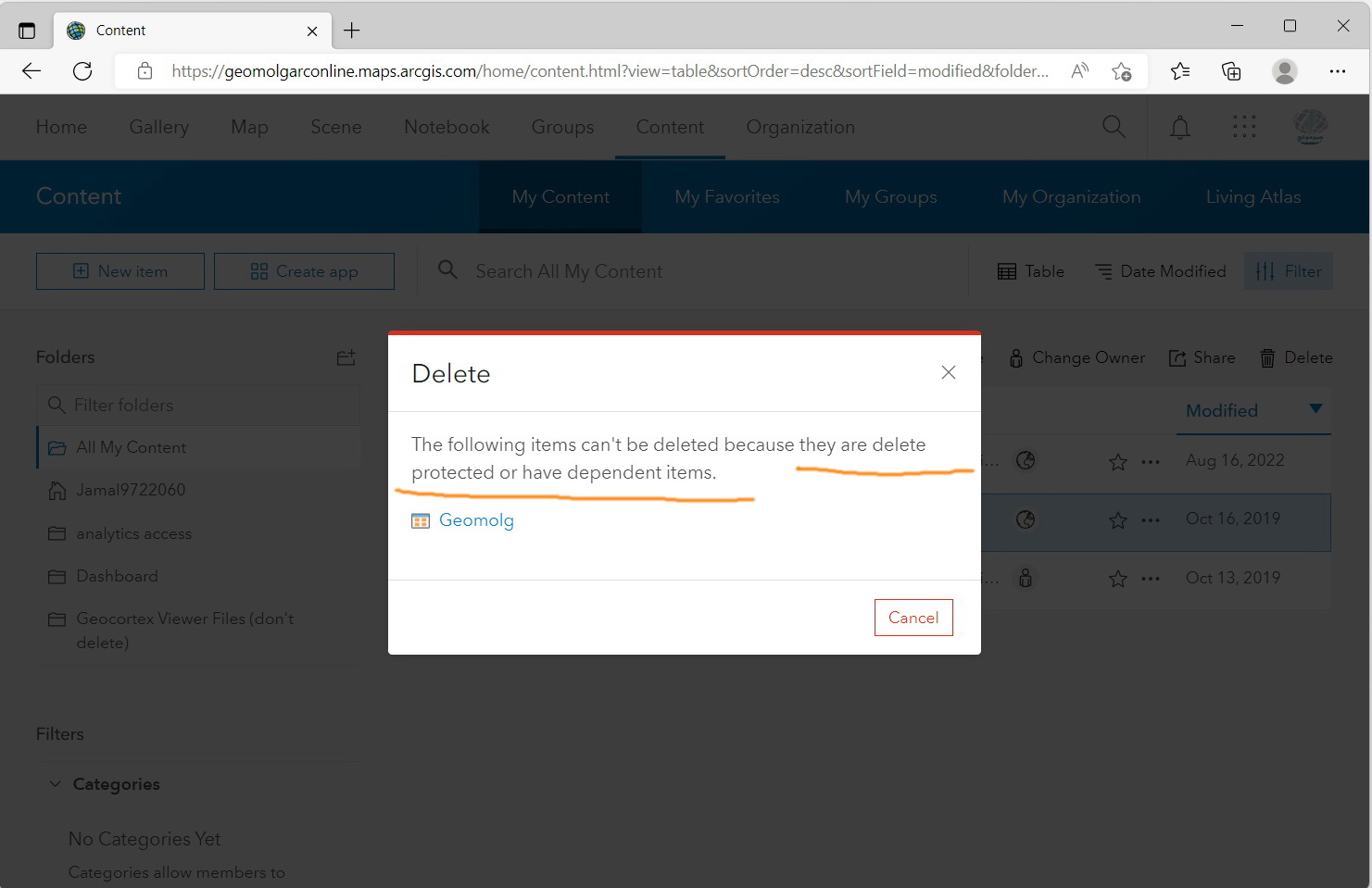Open more options for Oct 16, 2019 item
This screenshot has width=1372, height=888.
[1151, 520]
